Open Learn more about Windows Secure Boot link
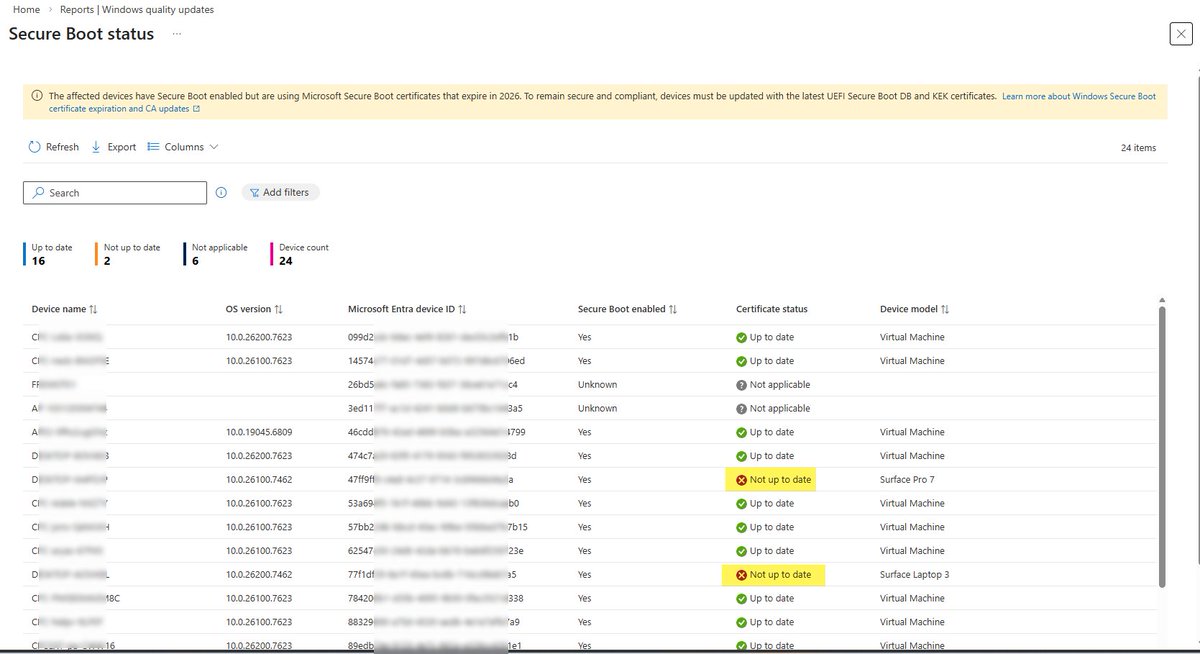Viewport: 1200px width, 654px height. 1079,96
